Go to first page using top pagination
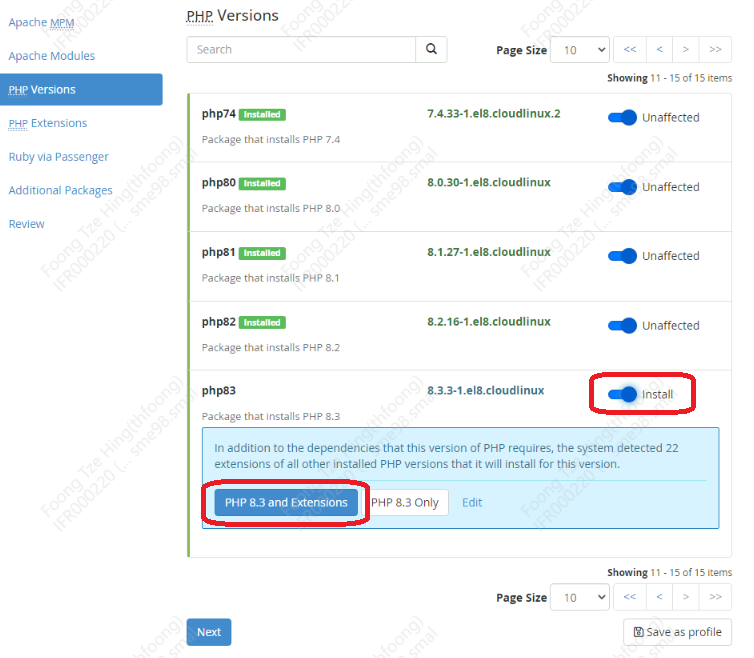 click(629, 49)
